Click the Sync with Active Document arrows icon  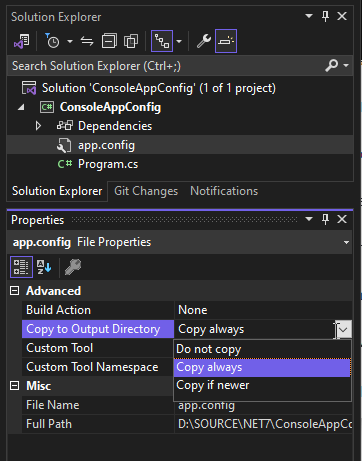[87, 41]
